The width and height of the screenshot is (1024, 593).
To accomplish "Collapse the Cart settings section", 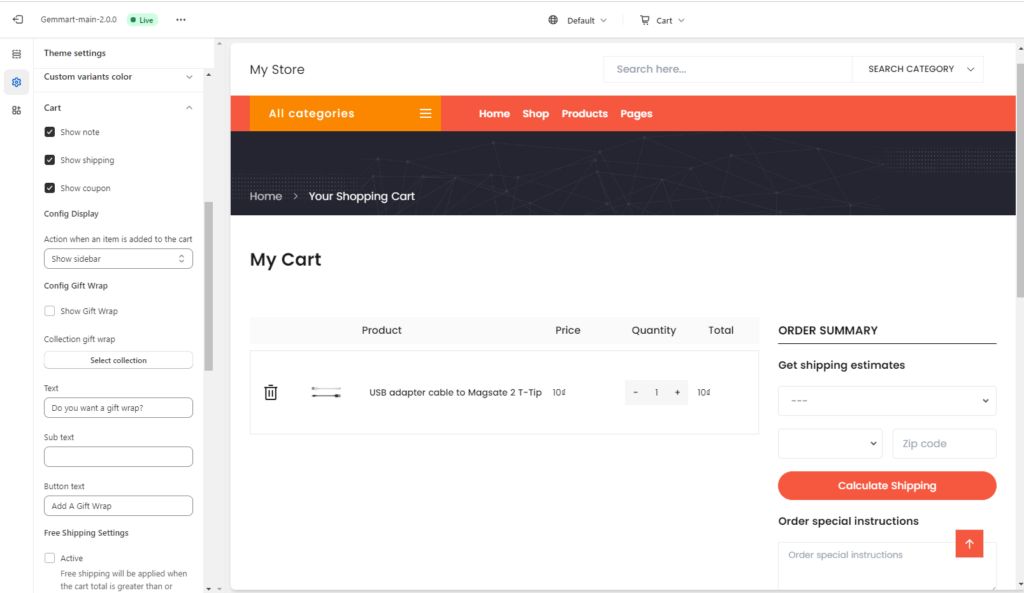I will click(118, 108).
